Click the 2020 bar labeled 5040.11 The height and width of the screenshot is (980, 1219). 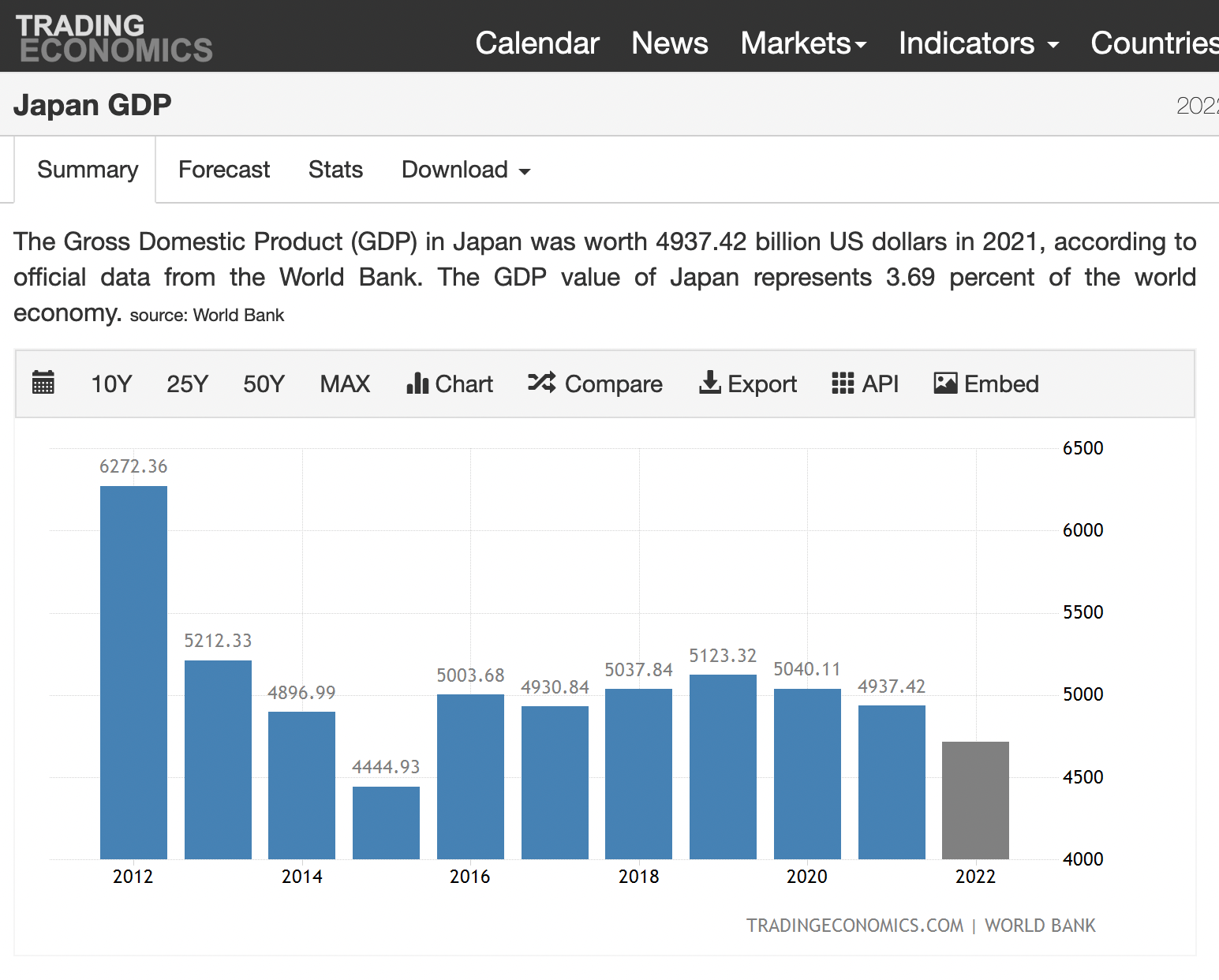pos(807,774)
